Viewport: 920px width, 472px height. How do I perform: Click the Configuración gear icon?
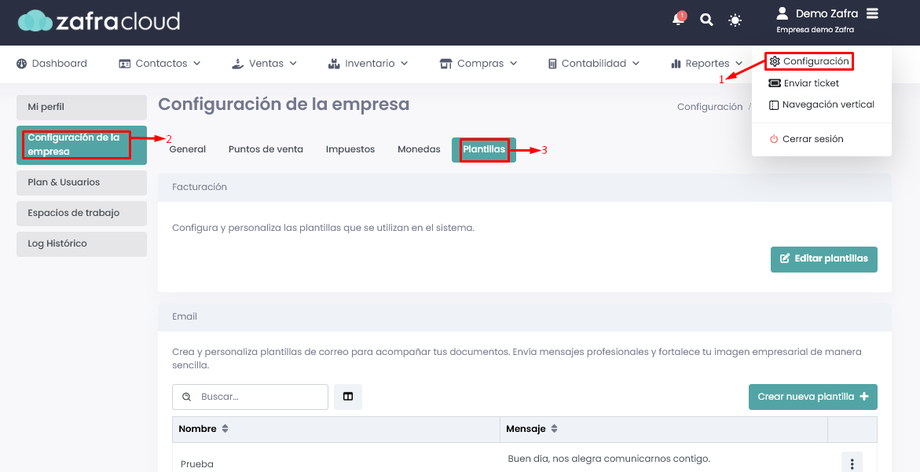tap(774, 61)
